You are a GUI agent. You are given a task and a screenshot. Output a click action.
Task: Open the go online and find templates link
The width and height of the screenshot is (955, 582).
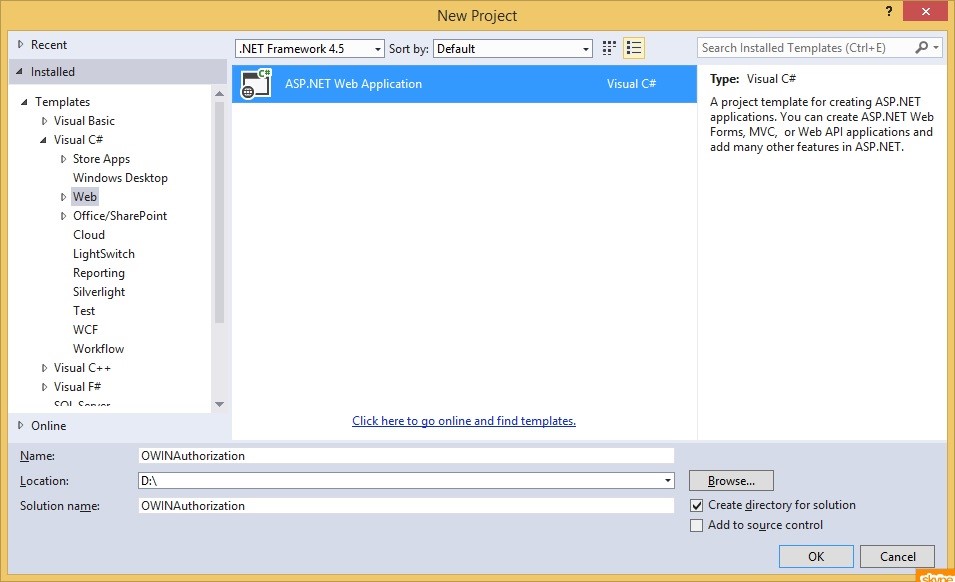(464, 421)
